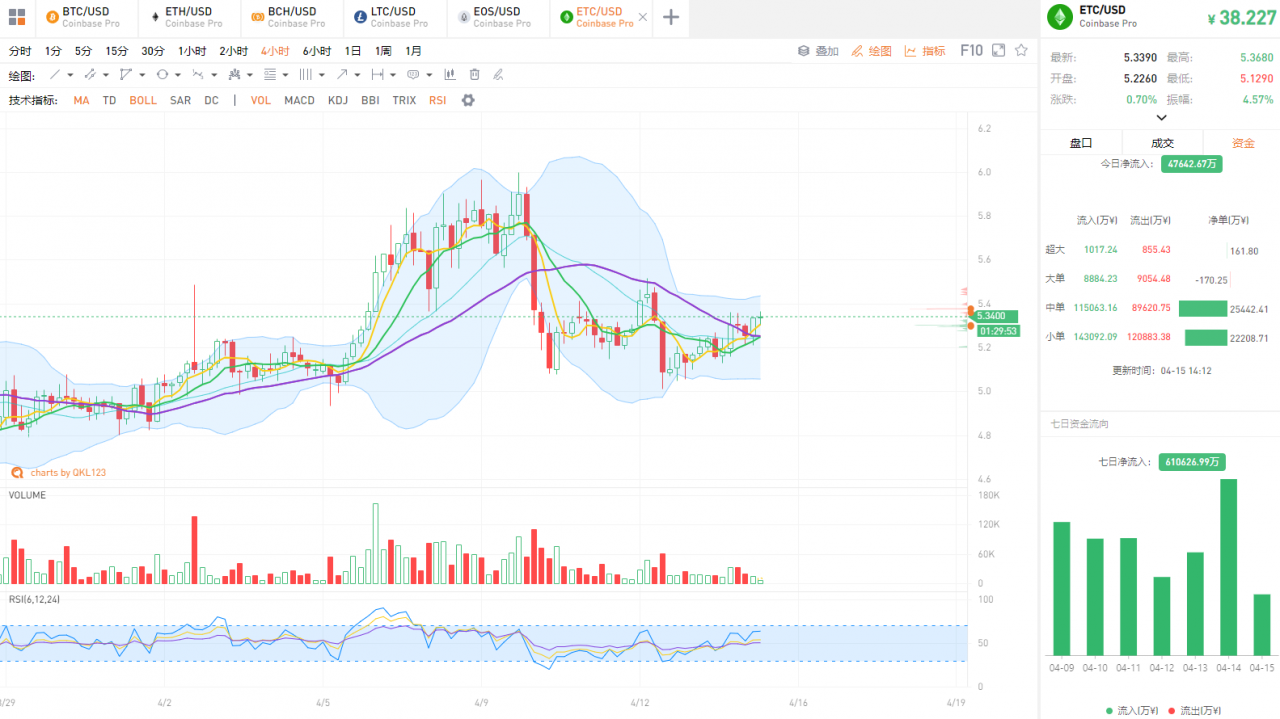
Task: Open dropdown arrow beside the line tool
Action: point(72,75)
